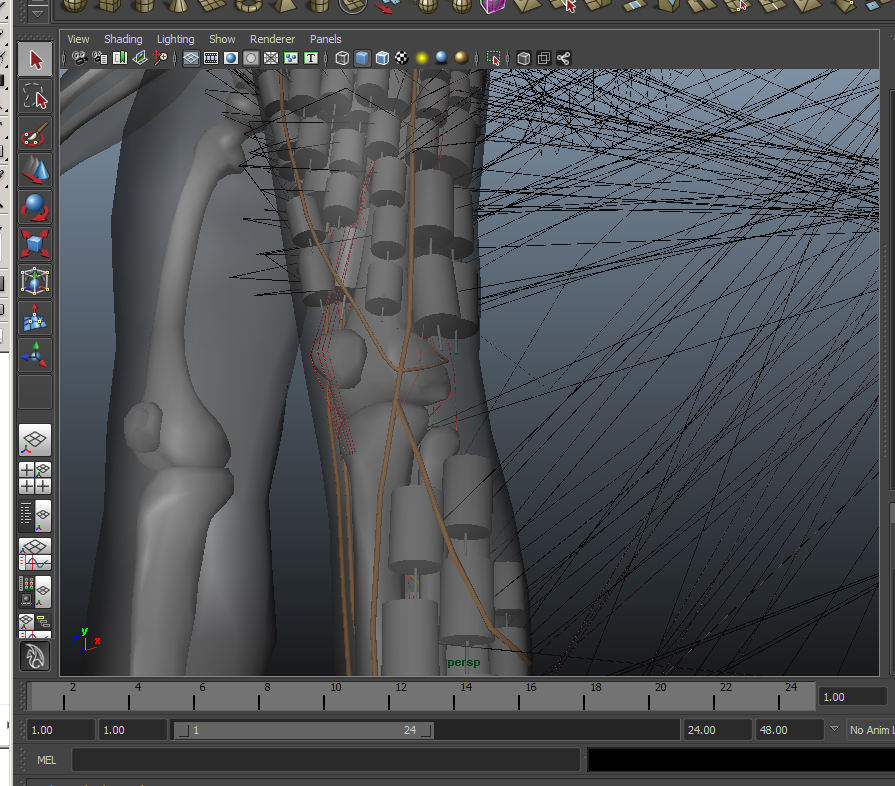895x786 pixels.
Task: Select the Universal Manipulator tool
Action: click(36, 281)
